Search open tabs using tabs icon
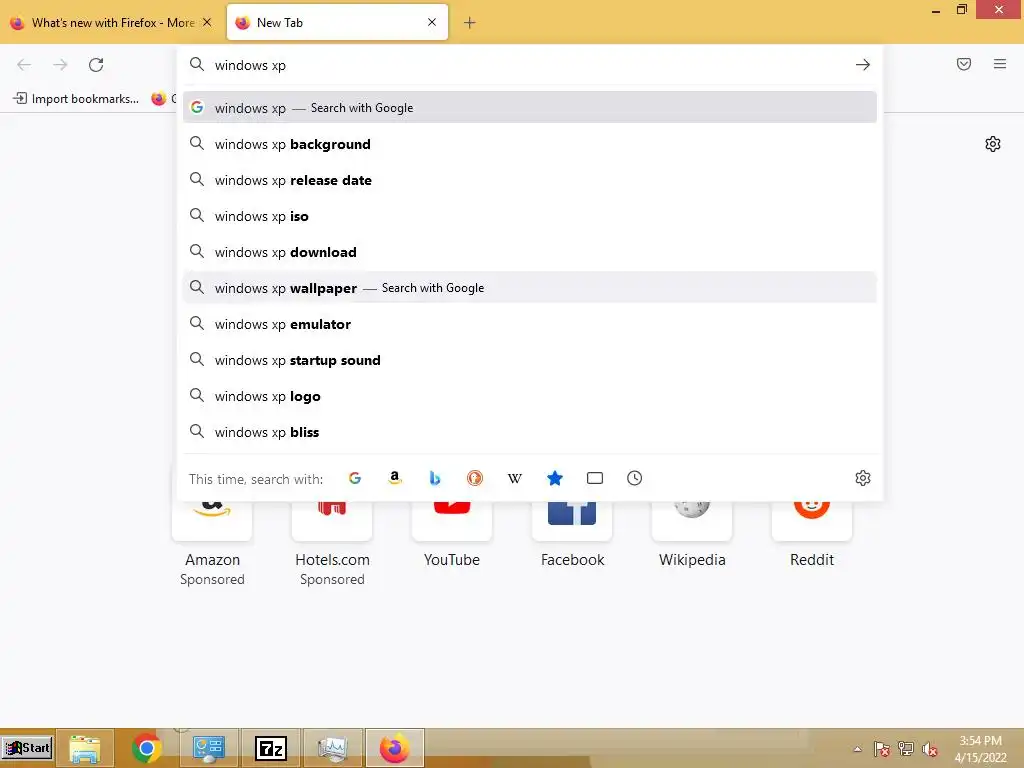1024x768 pixels. coord(595,478)
